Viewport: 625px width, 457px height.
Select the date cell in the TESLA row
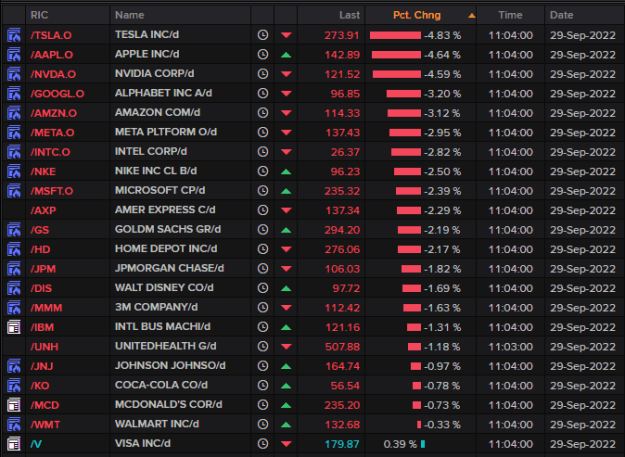[x=583, y=35]
